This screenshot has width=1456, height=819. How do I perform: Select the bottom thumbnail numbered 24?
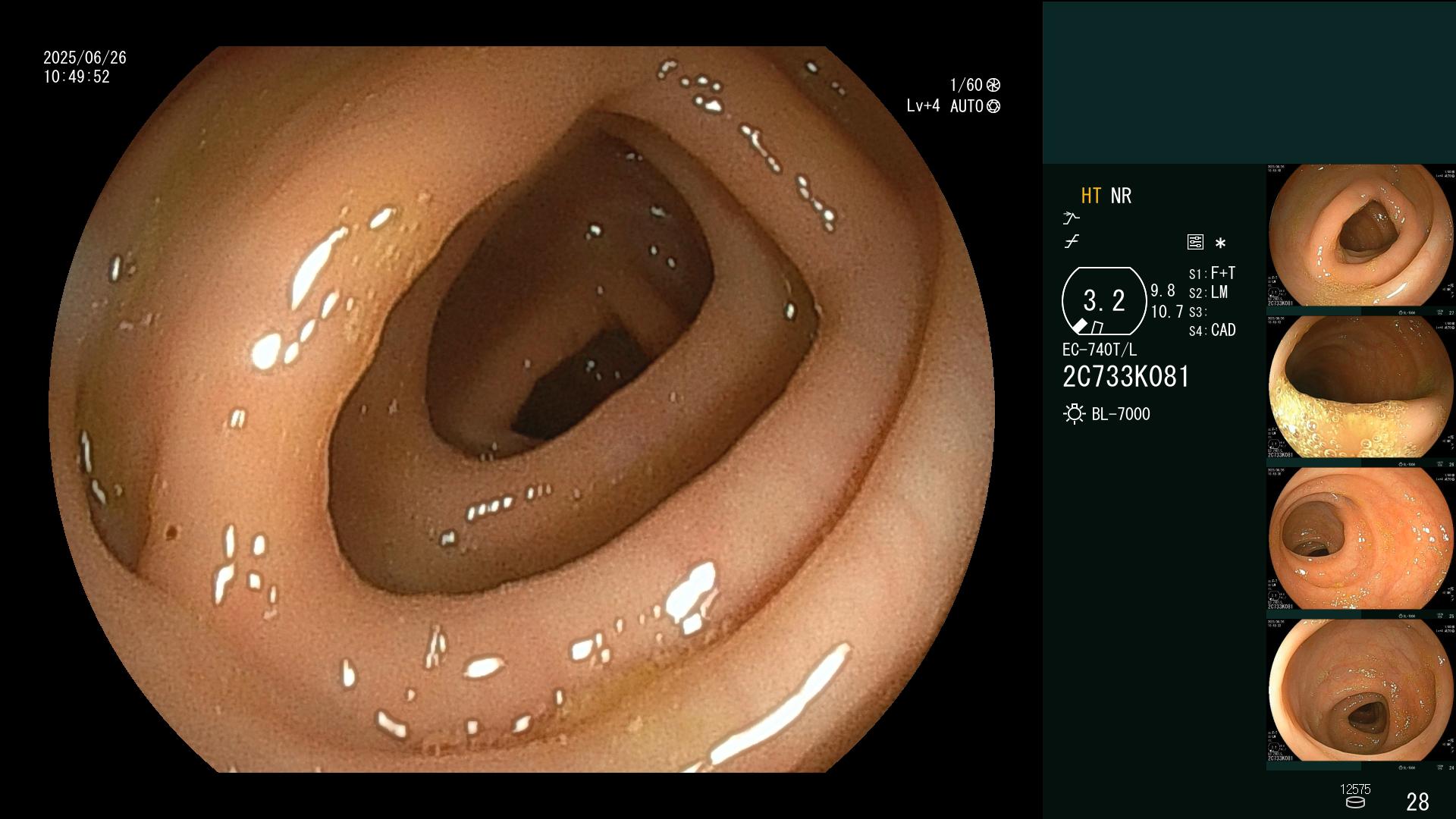click(x=1361, y=695)
